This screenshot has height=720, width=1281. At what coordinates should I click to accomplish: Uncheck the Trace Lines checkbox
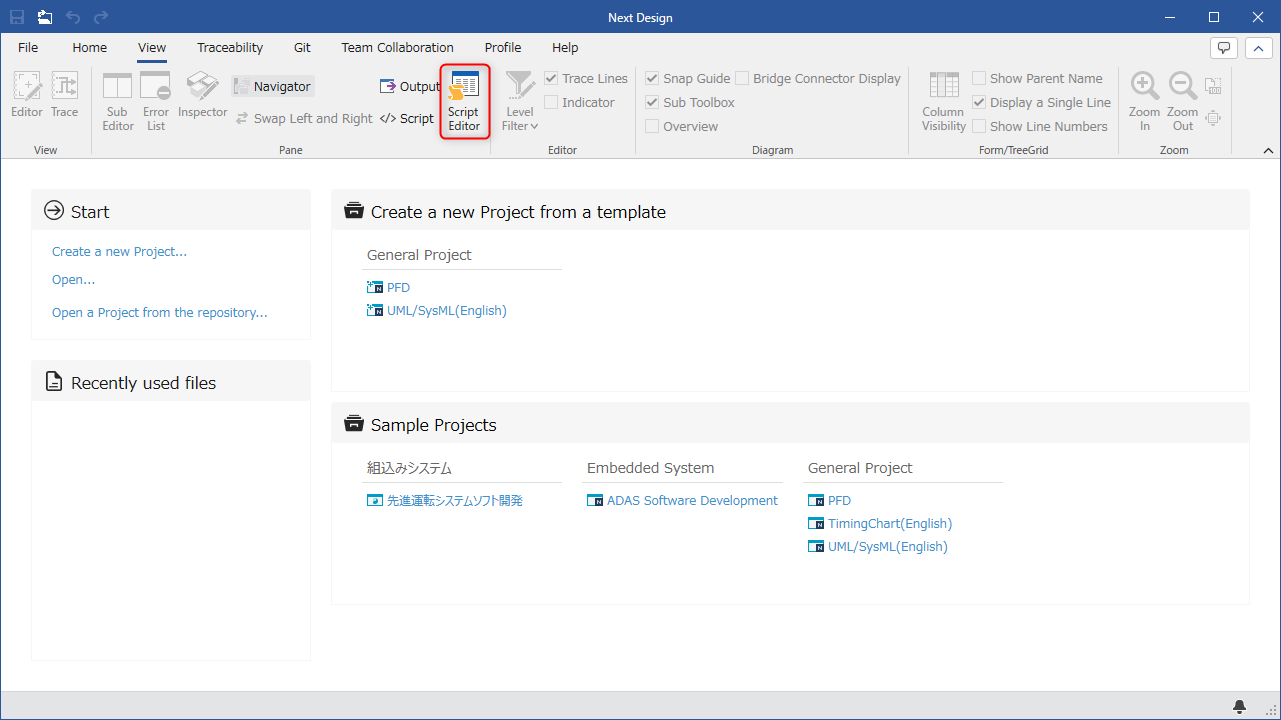point(586,78)
